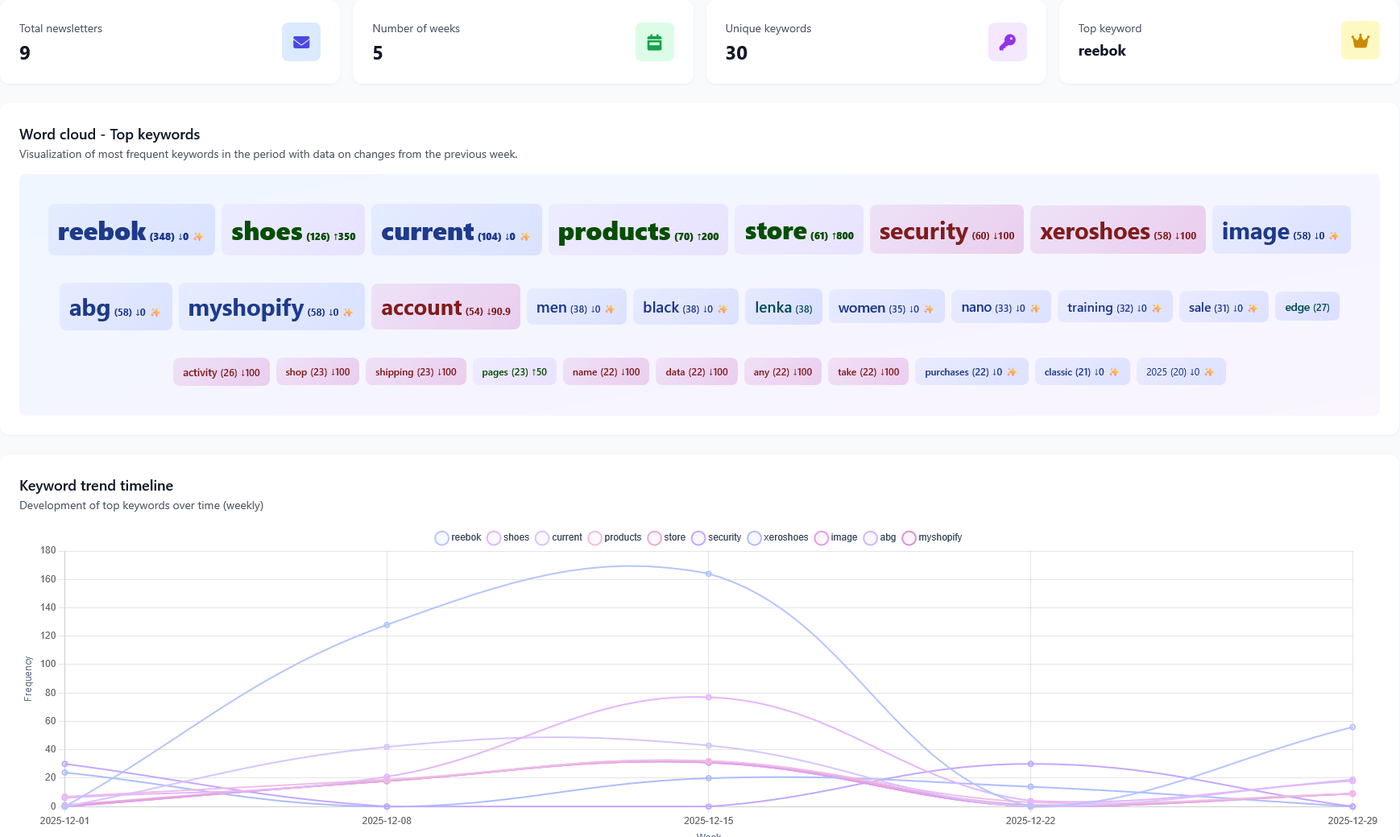
Task: Select the training (32) keyword chip
Action: click(x=1115, y=307)
